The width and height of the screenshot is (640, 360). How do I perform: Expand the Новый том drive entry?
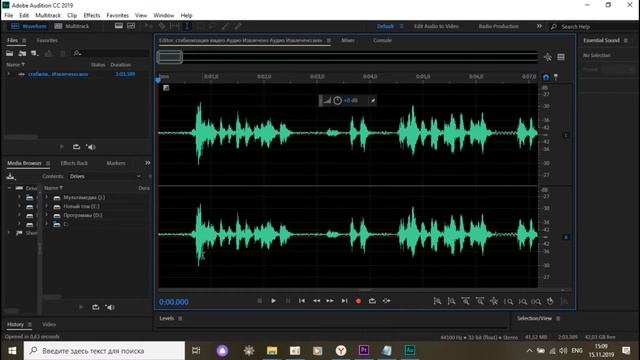pyautogui.click(x=47, y=206)
